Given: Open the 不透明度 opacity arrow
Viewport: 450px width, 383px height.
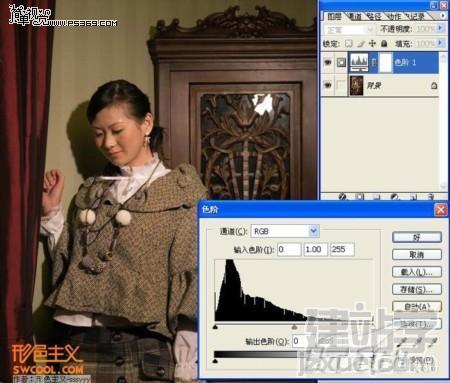Looking at the screenshot, I should (441, 28).
